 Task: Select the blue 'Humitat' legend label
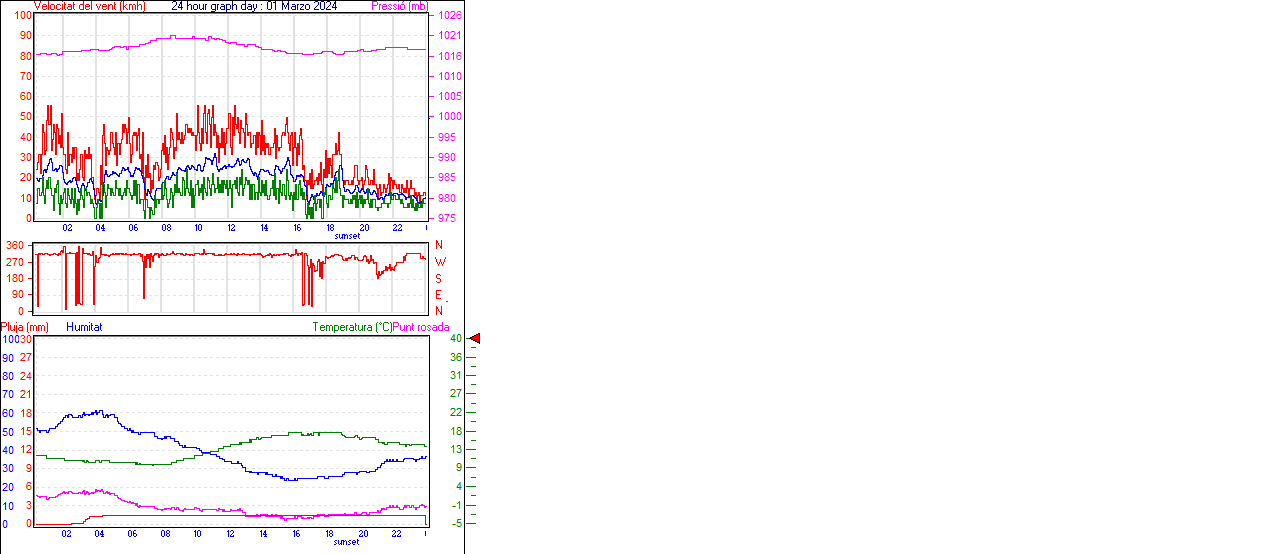[84, 327]
